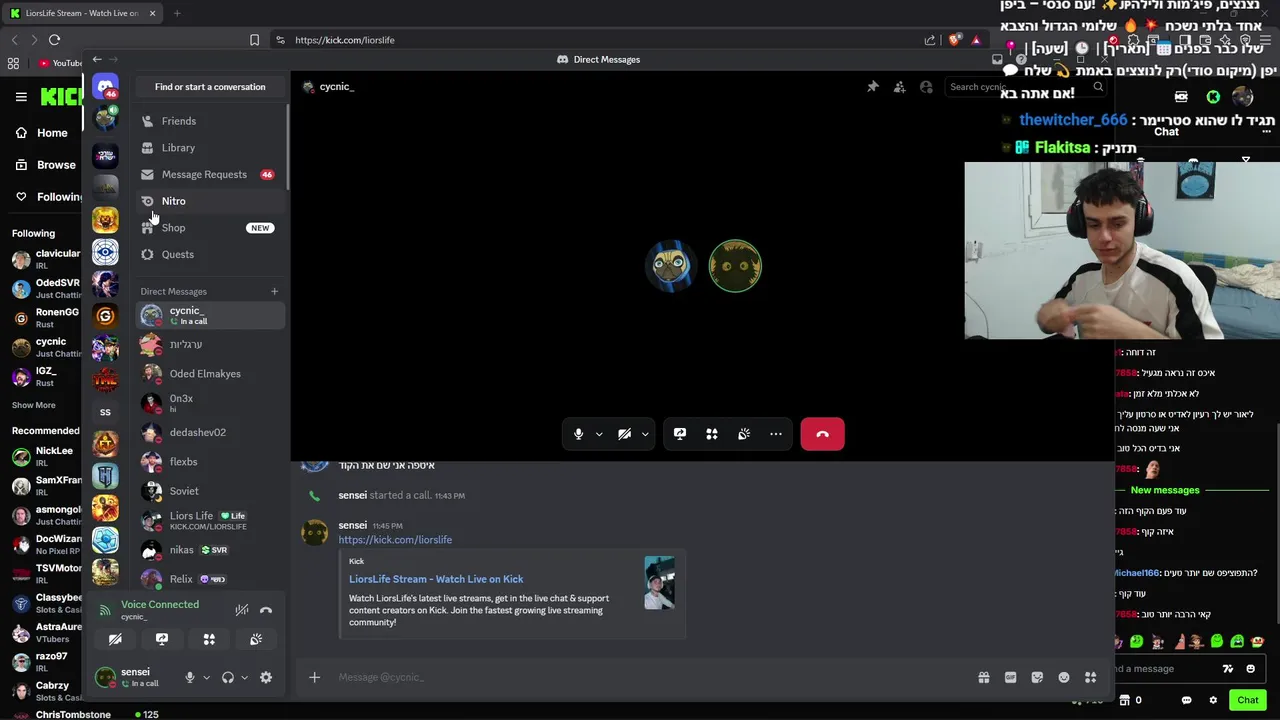Viewport: 1280px width, 720px height.
Task: Open soundboard in call controls
Action: (x=744, y=434)
